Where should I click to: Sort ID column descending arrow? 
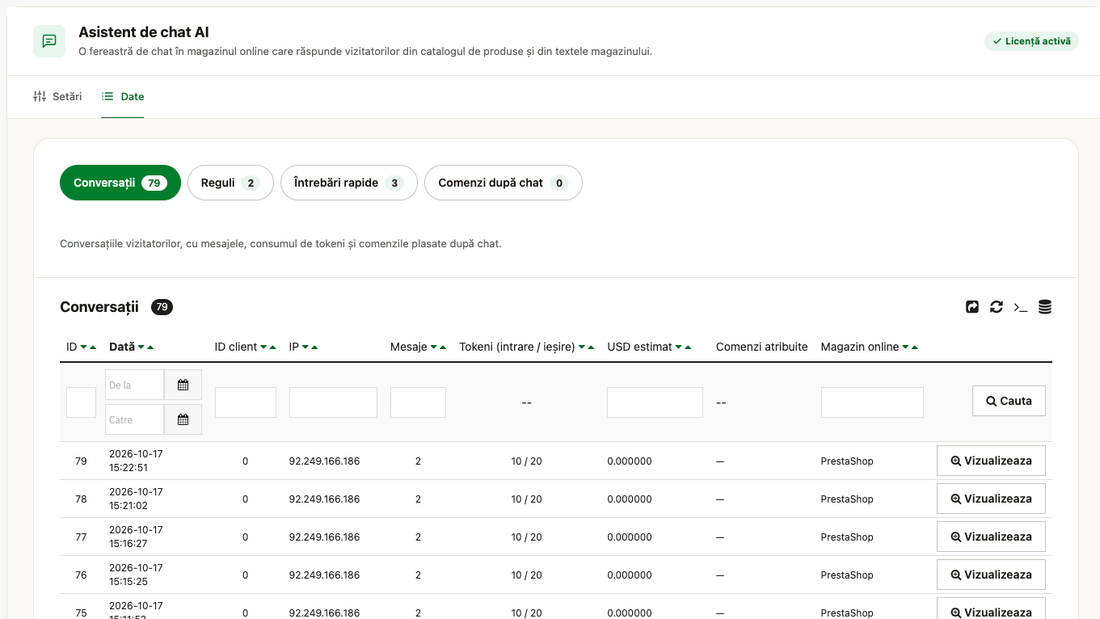[83, 347]
